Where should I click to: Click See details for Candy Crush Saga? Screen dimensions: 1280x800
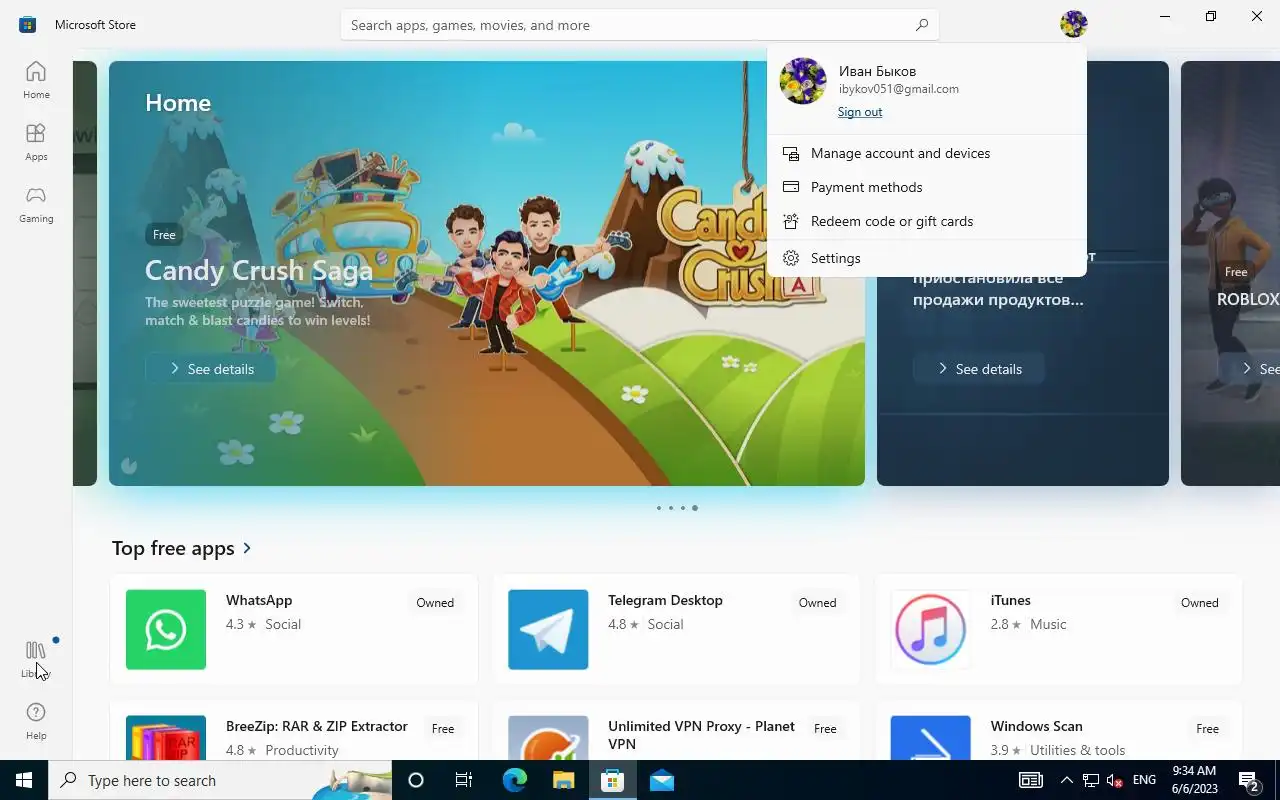(211, 369)
